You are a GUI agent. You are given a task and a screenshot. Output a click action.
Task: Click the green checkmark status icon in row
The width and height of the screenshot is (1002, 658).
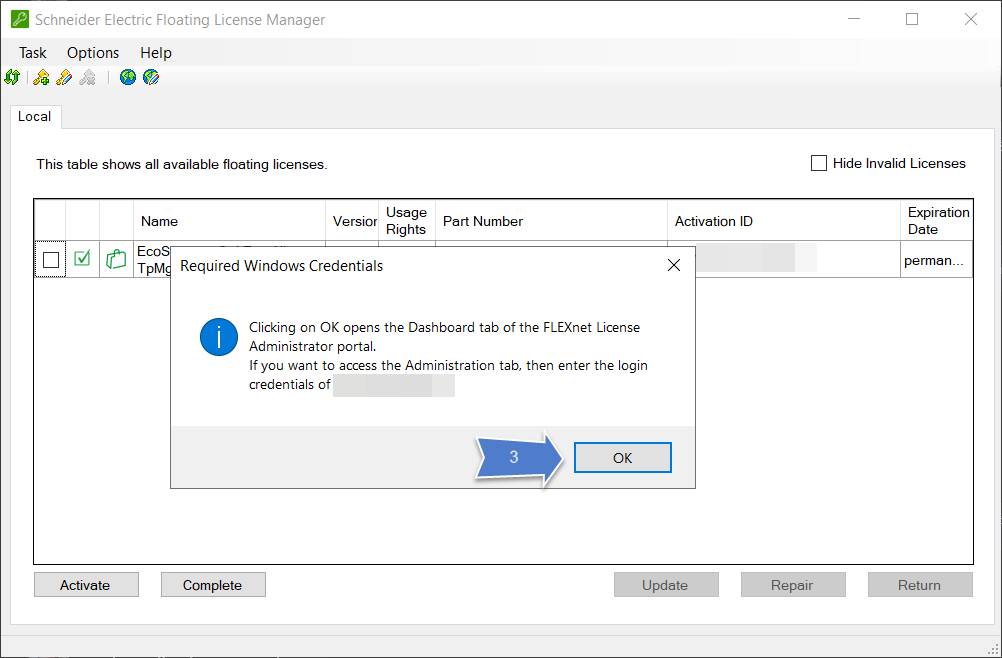coord(82,258)
